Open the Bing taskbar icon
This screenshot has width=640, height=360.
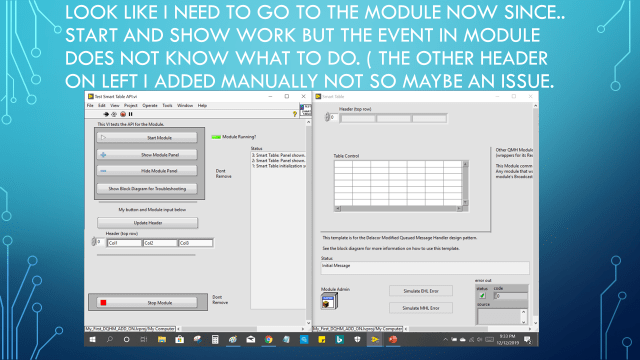tap(340, 340)
